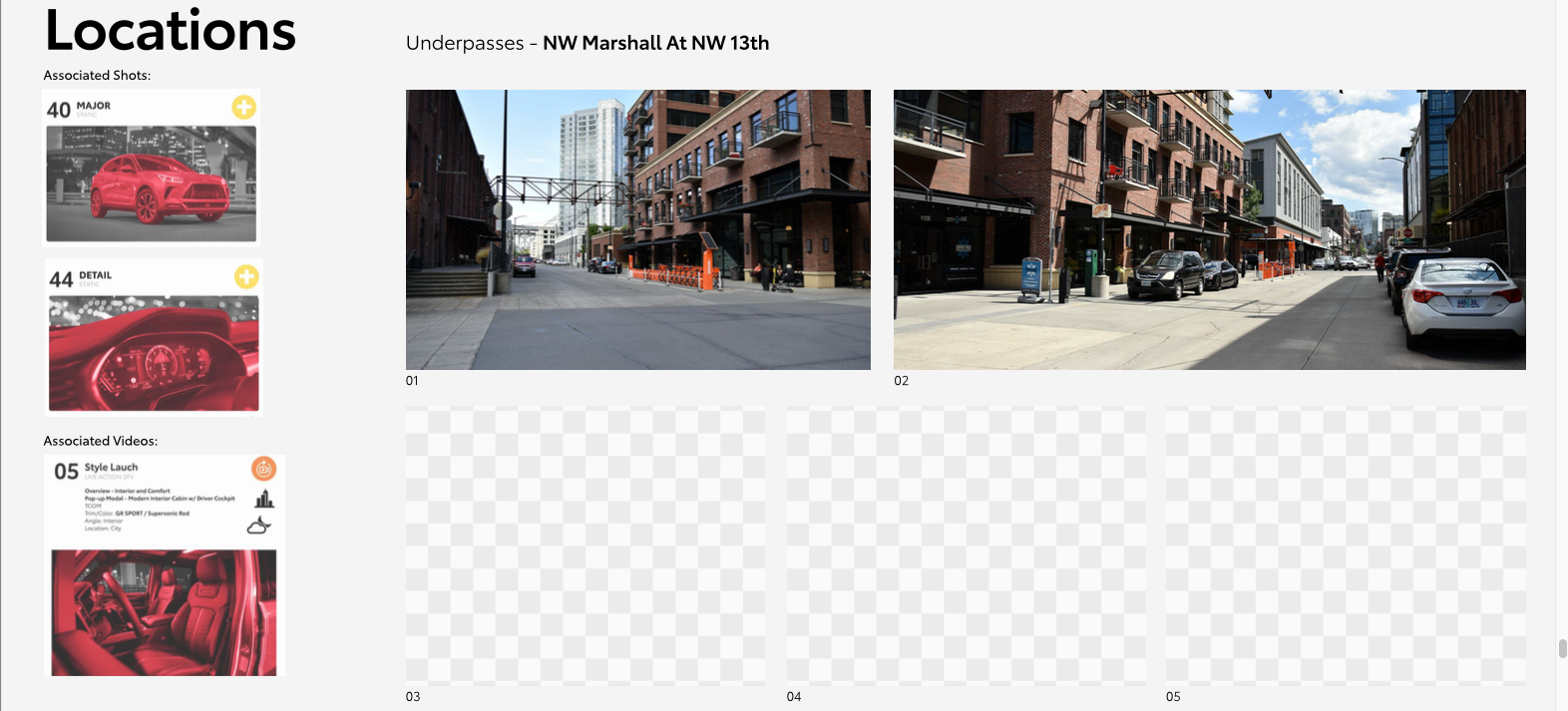
Task: Click the Locations page title
Action: point(171,30)
